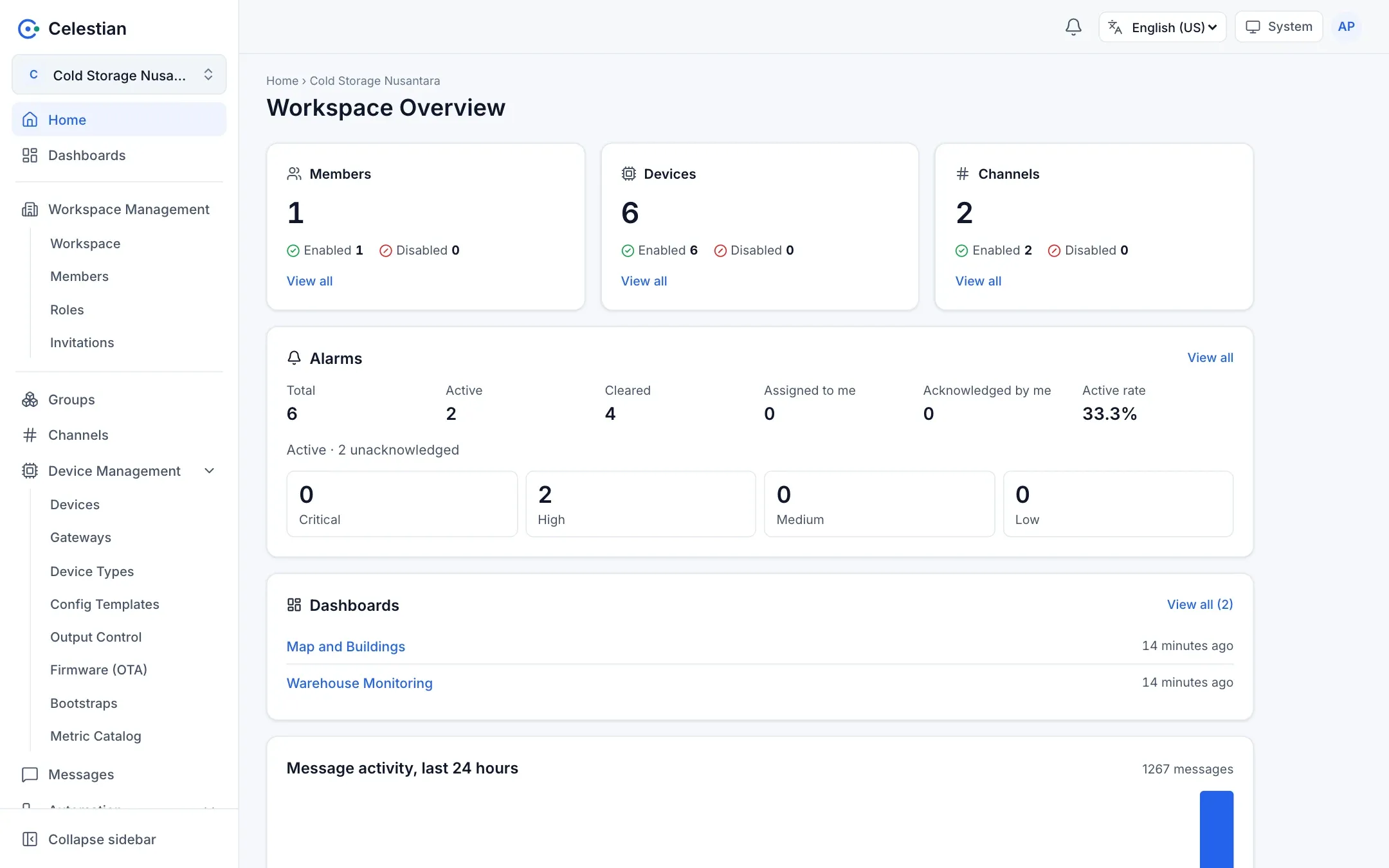Click View all in the Devices card
1389x868 pixels.
[644, 281]
